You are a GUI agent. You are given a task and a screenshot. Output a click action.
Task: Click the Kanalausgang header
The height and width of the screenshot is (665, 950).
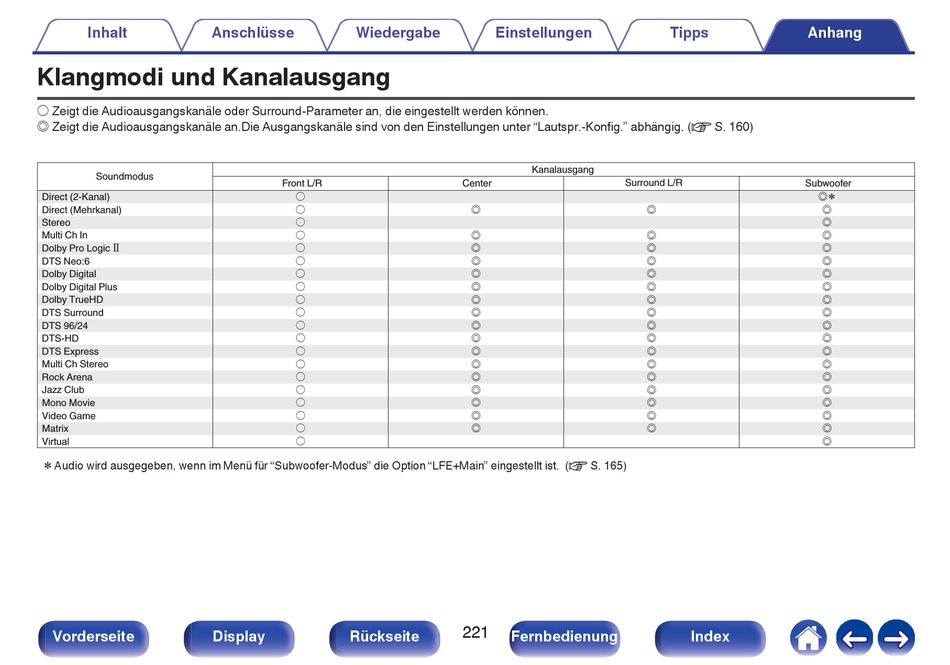[x=563, y=170]
